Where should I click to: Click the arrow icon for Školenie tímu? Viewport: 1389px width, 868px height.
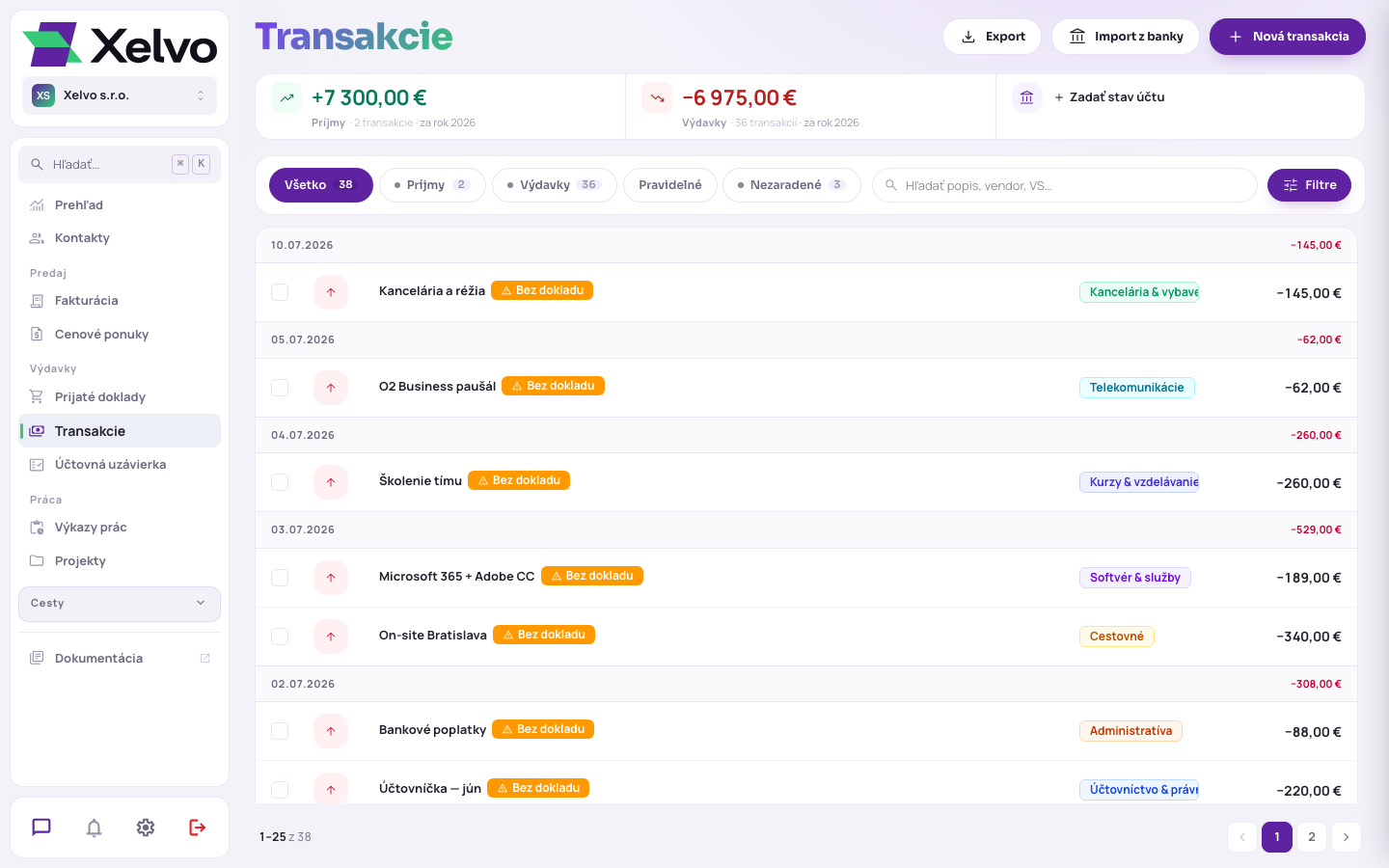click(331, 482)
